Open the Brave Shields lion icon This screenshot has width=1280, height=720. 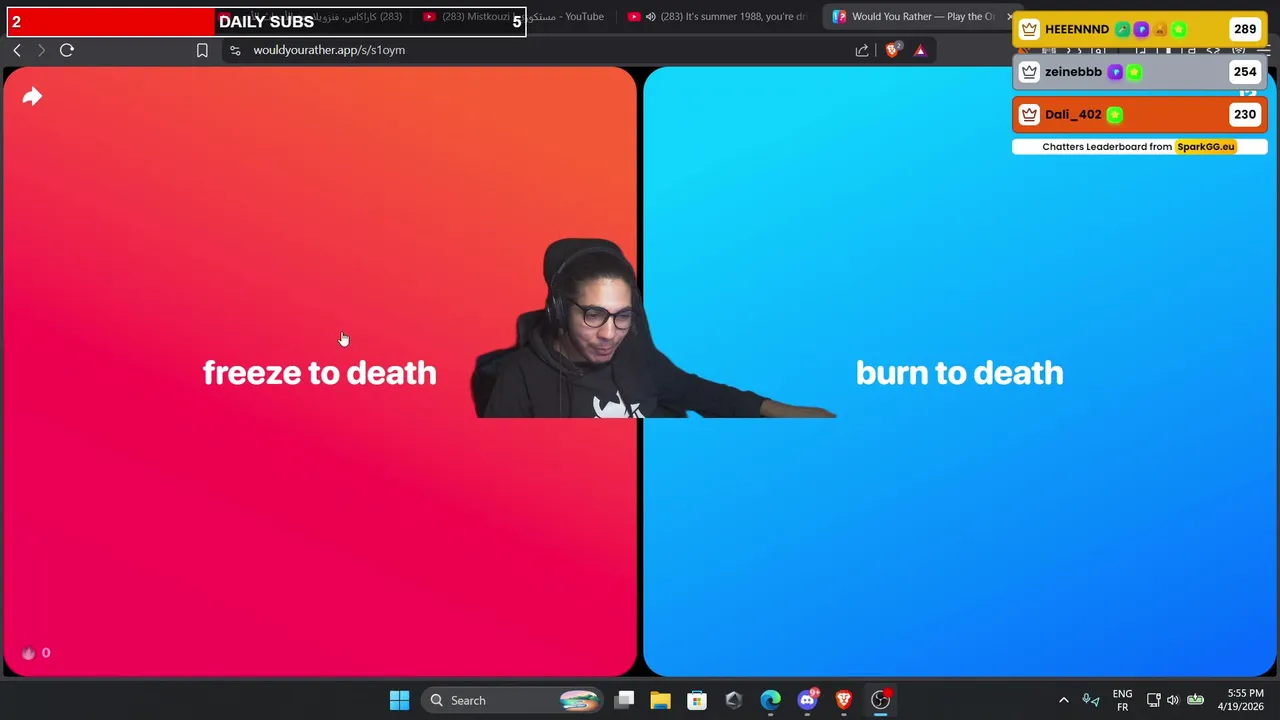click(892, 50)
